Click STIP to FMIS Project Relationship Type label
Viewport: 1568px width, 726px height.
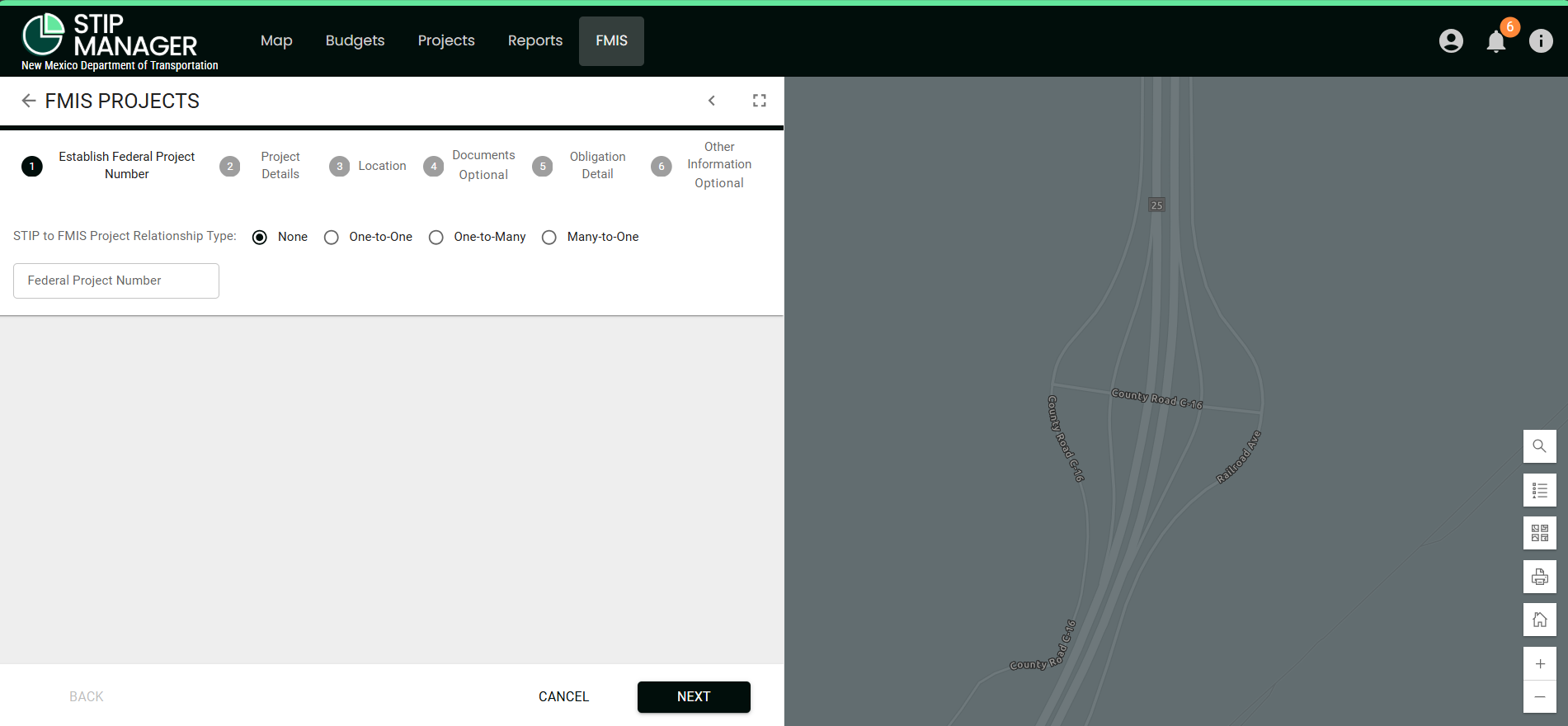point(125,236)
